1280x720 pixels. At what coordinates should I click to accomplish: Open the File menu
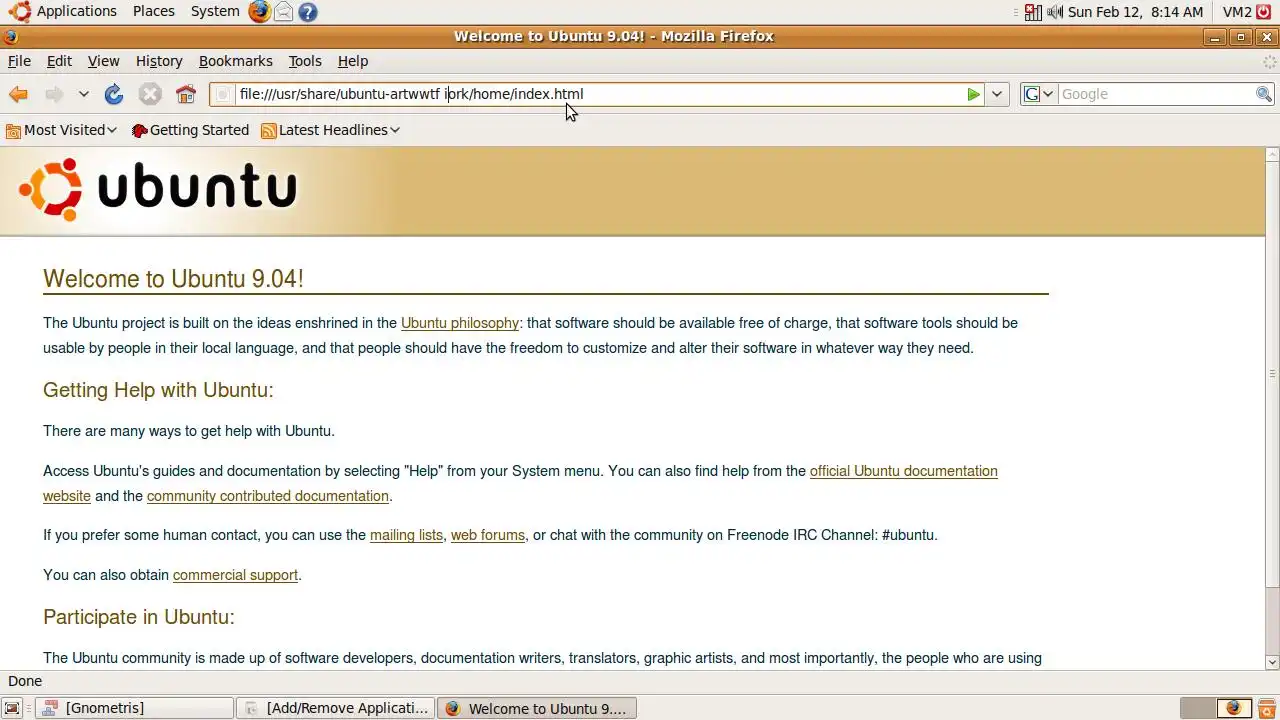(19, 61)
